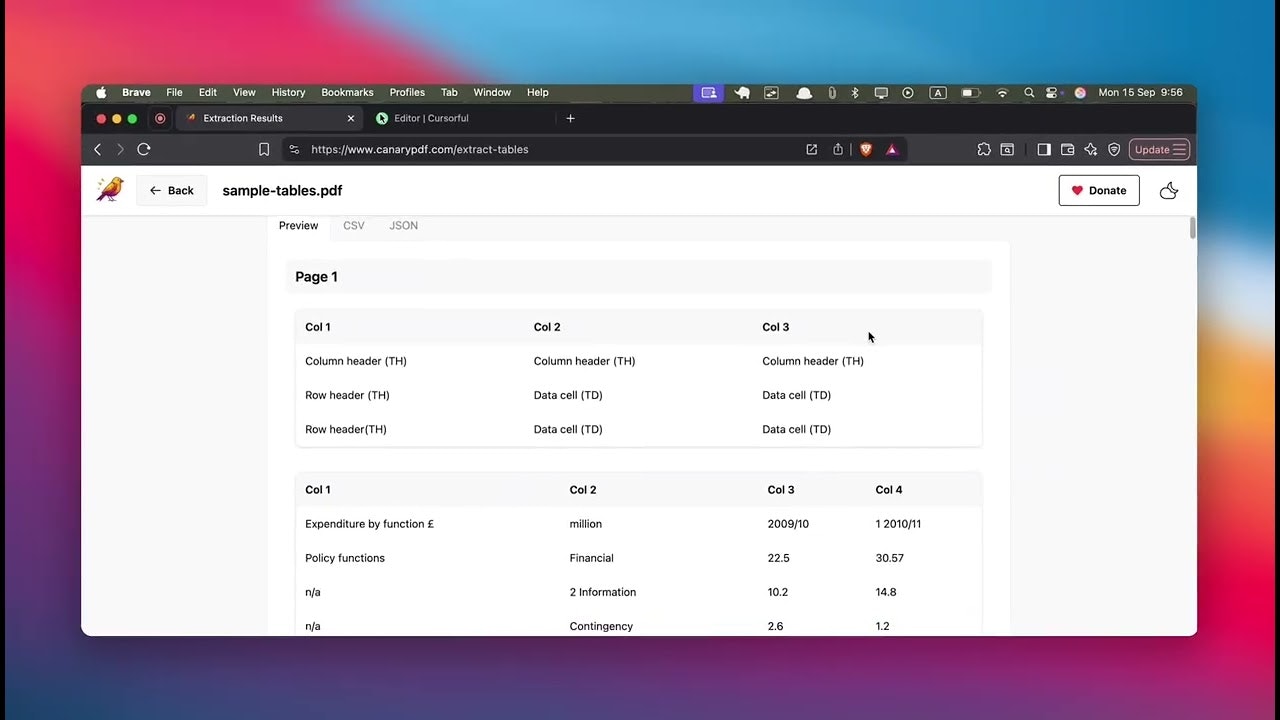Viewport: 1280px width, 720px height.
Task: Open a new tab with the plus button
Action: [x=571, y=118]
